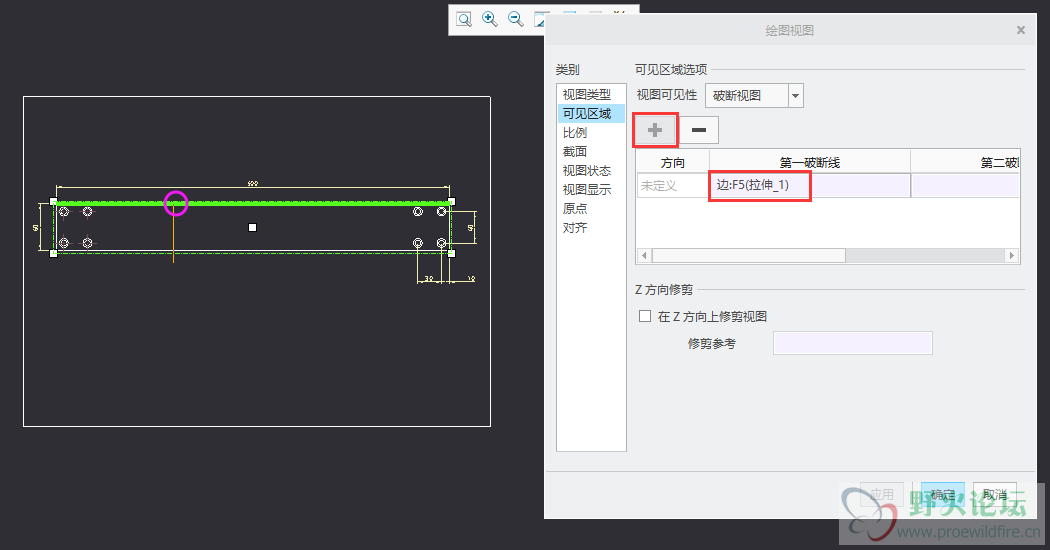Click the 方向 column header

point(672,162)
